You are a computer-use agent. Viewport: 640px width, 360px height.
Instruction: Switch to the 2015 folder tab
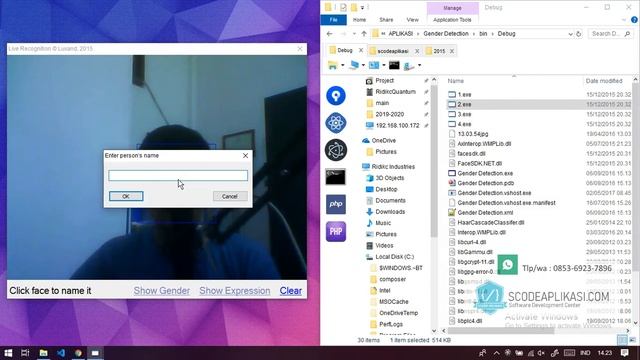coord(439,51)
